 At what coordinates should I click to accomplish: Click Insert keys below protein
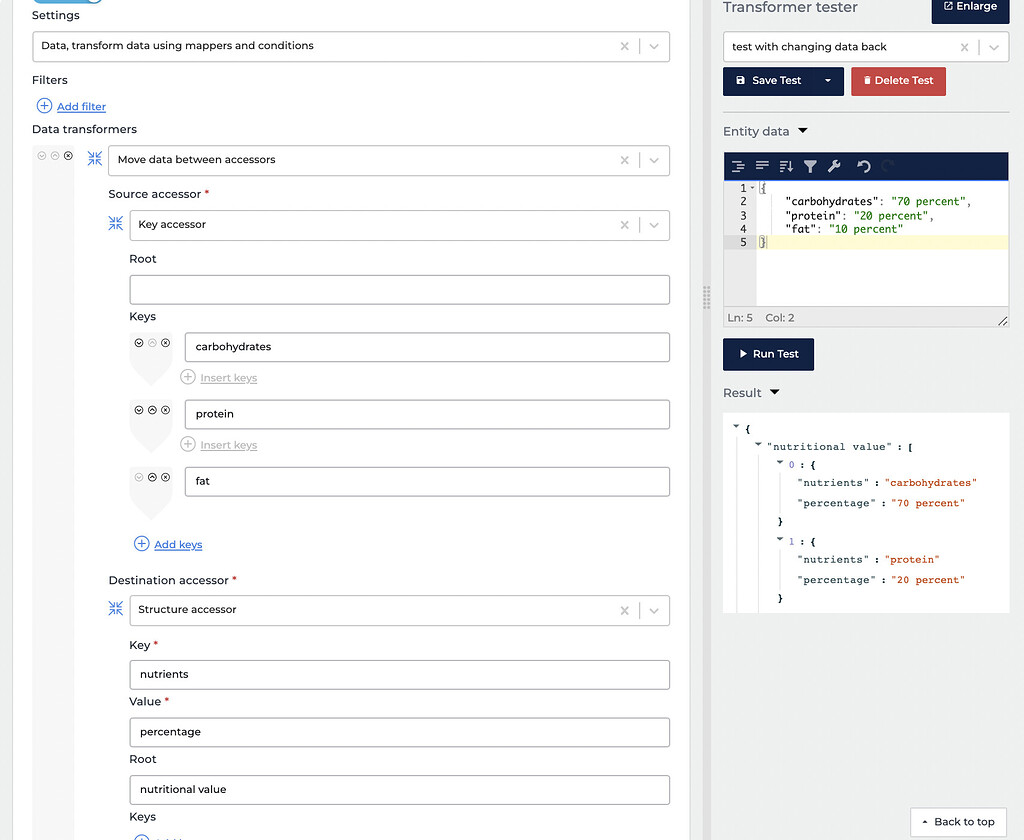pos(229,445)
